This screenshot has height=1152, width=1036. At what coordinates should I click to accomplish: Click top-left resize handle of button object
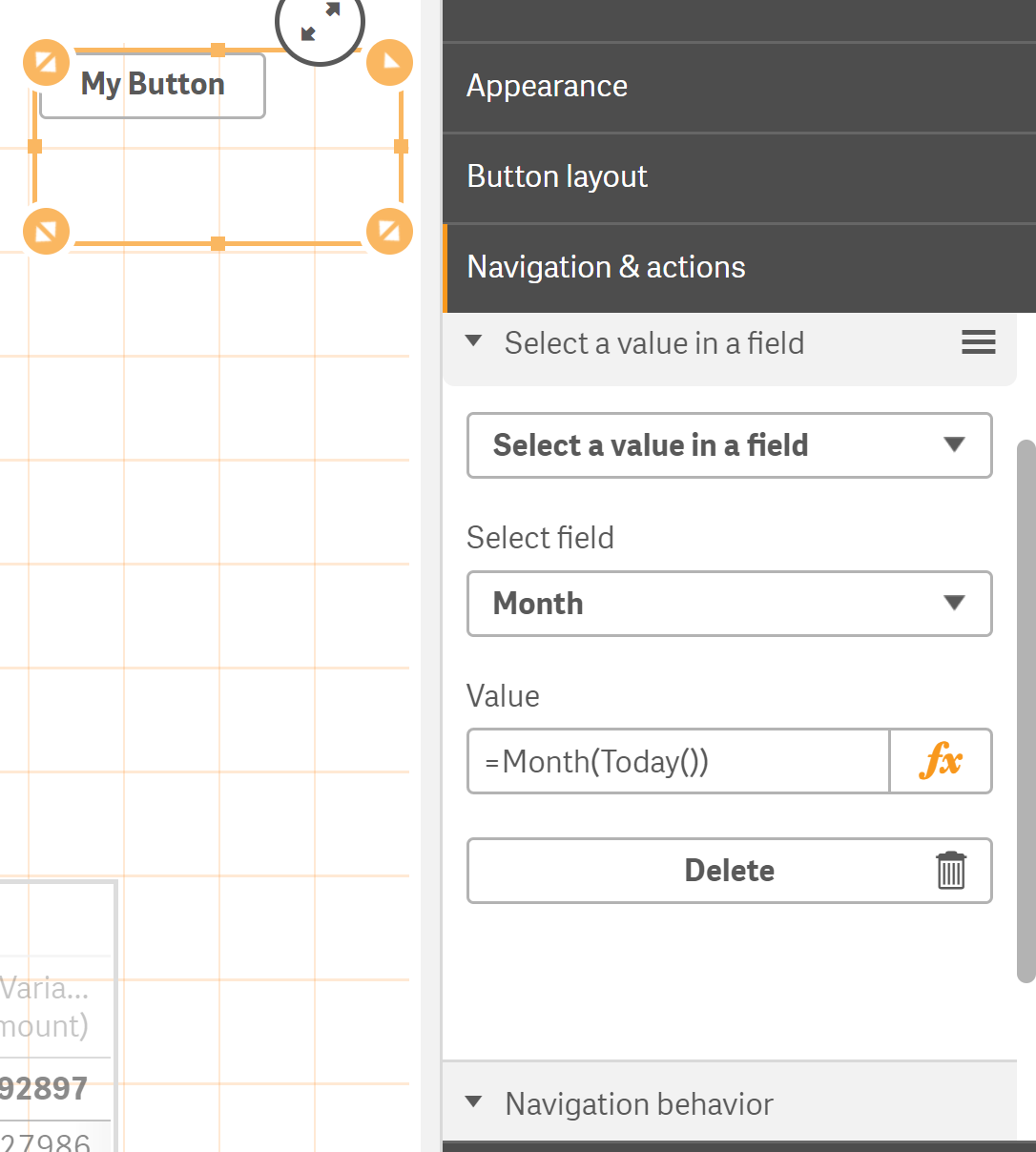click(x=46, y=63)
